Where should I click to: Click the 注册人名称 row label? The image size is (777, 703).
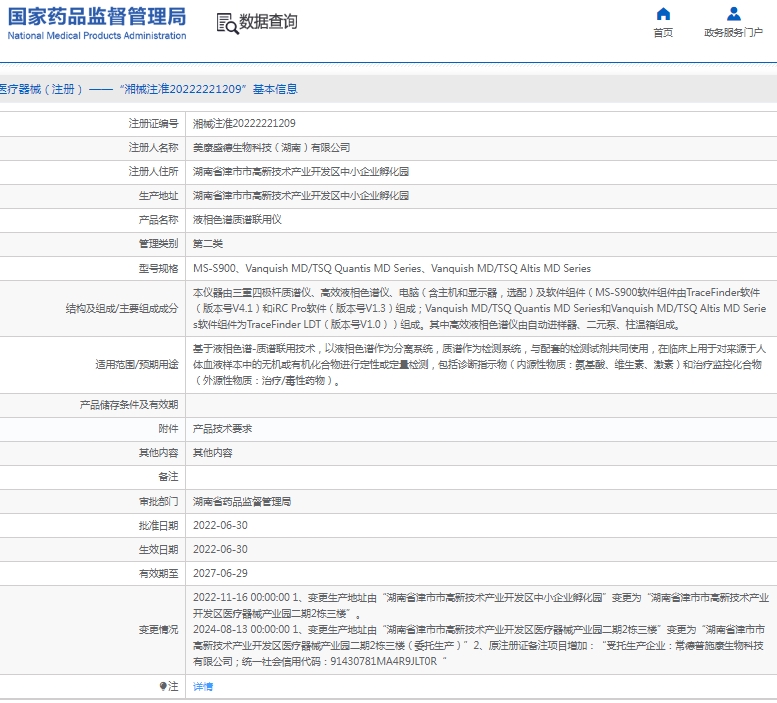(x=153, y=148)
